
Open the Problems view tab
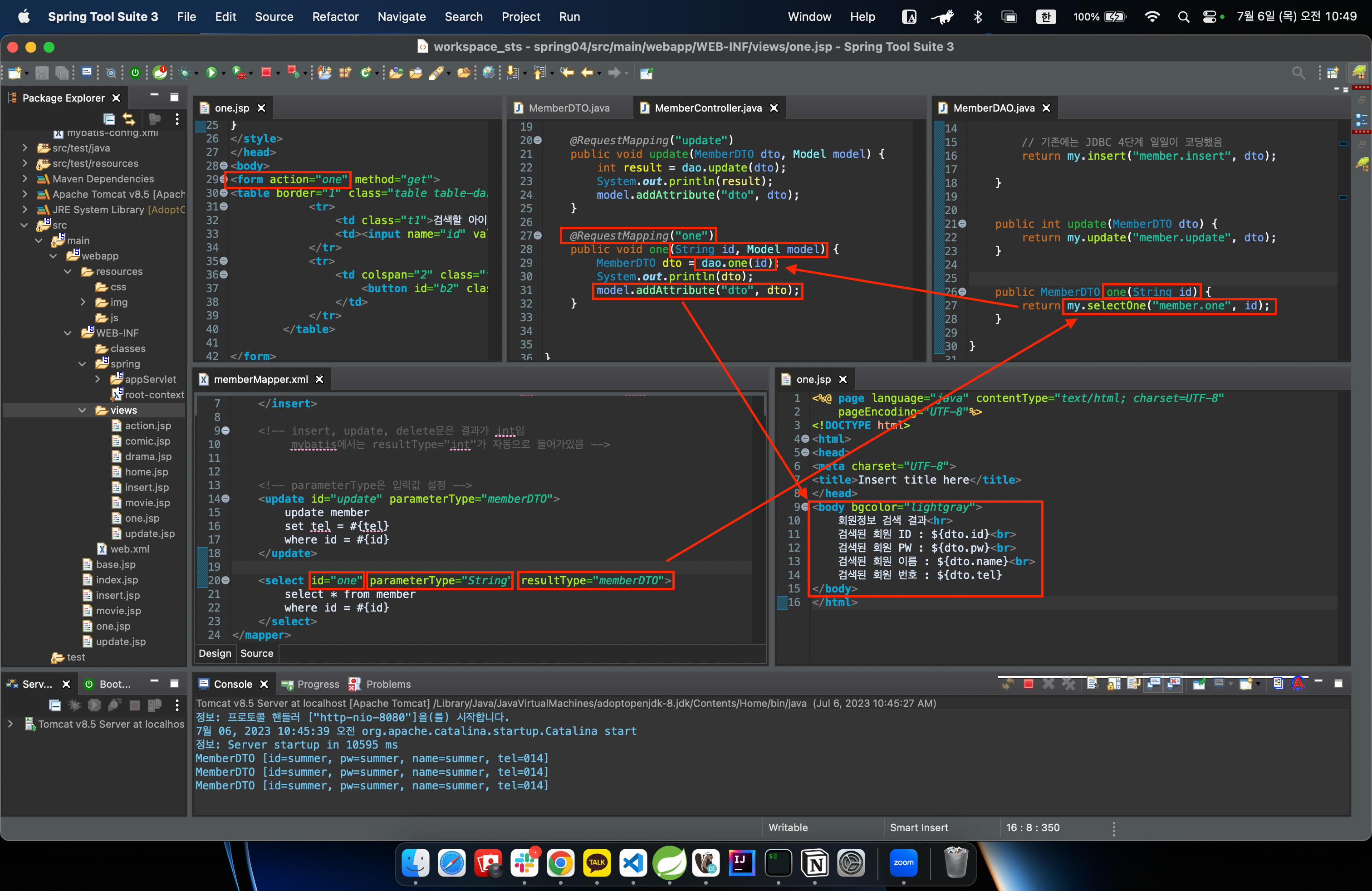click(388, 684)
